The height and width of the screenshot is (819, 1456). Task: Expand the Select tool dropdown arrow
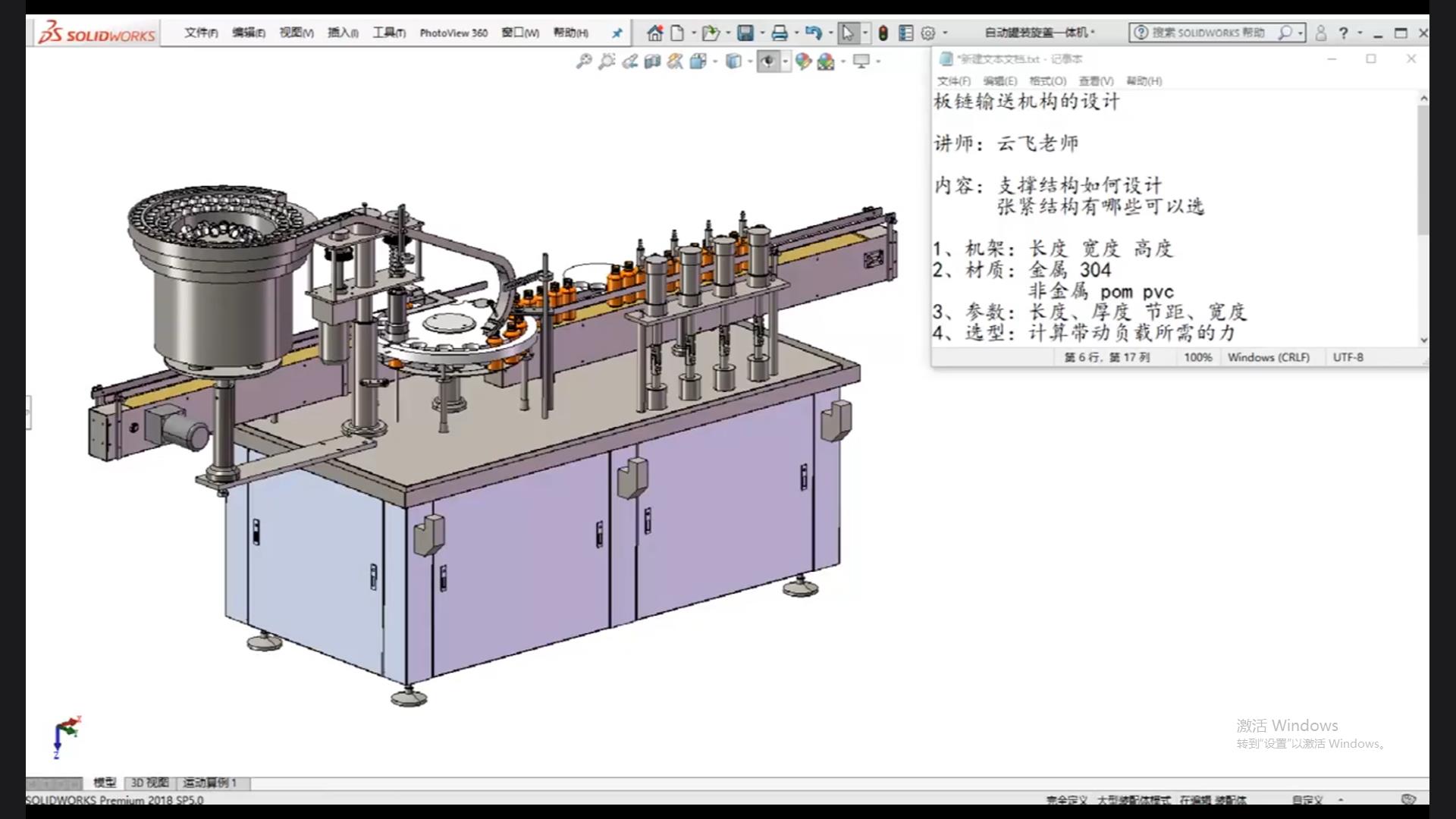[x=864, y=33]
